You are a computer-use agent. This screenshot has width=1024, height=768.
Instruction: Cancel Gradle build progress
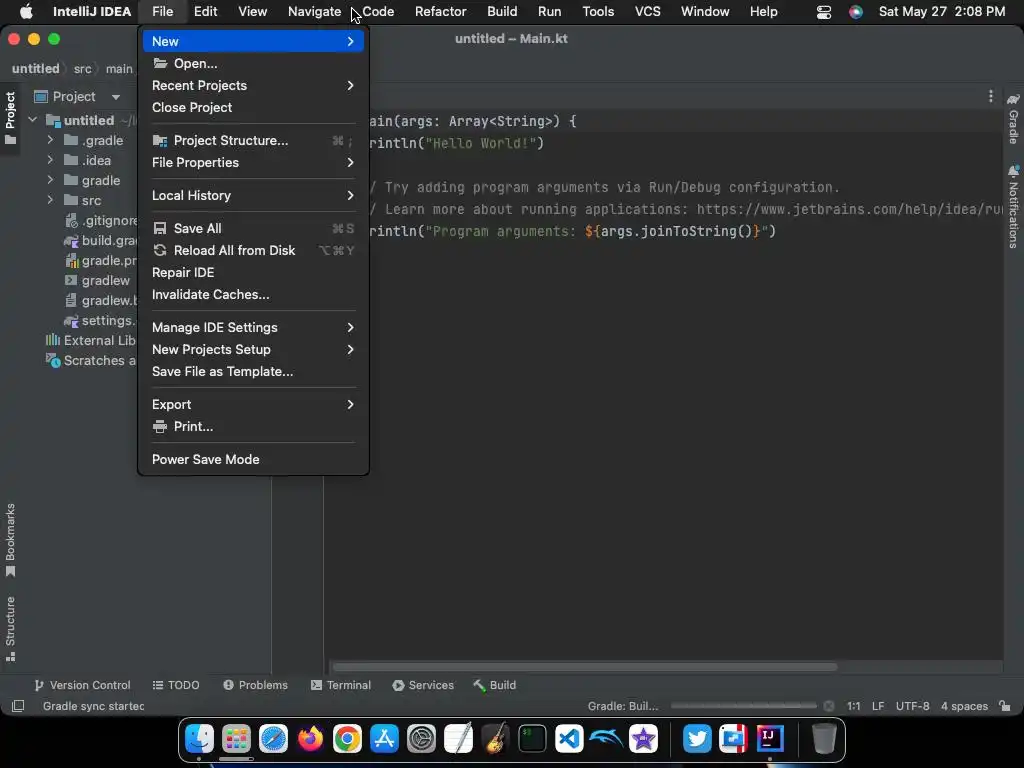(x=829, y=706)
